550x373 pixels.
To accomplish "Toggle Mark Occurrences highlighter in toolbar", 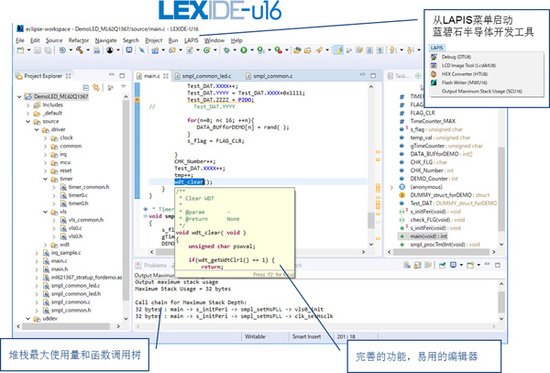I will [338, 51].
